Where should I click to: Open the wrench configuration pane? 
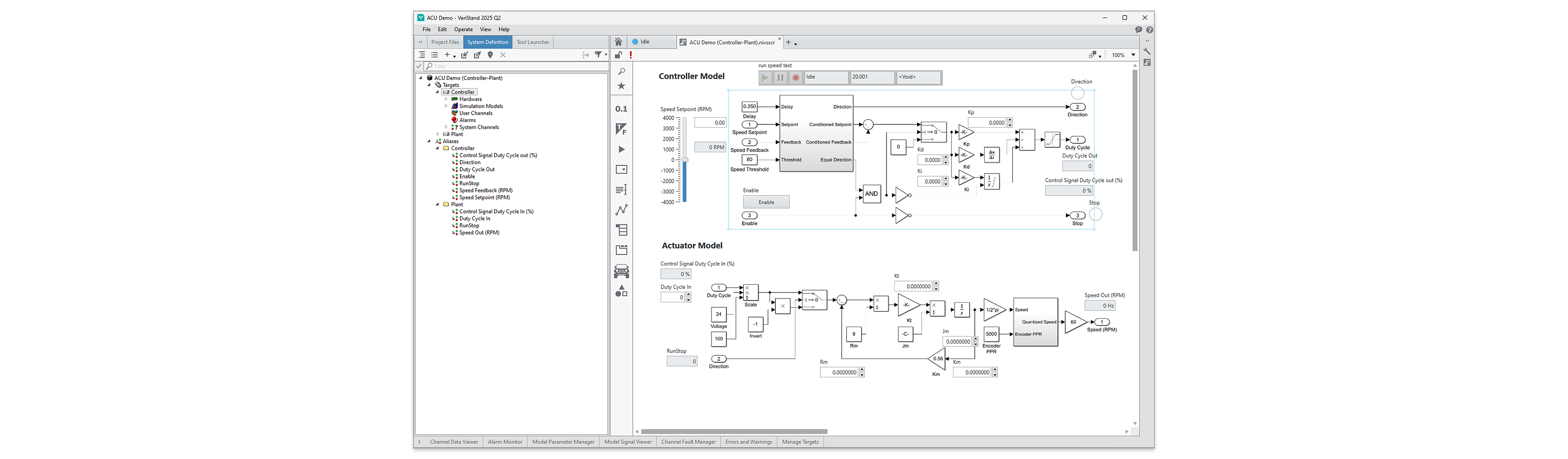(x=1147, y=52)
